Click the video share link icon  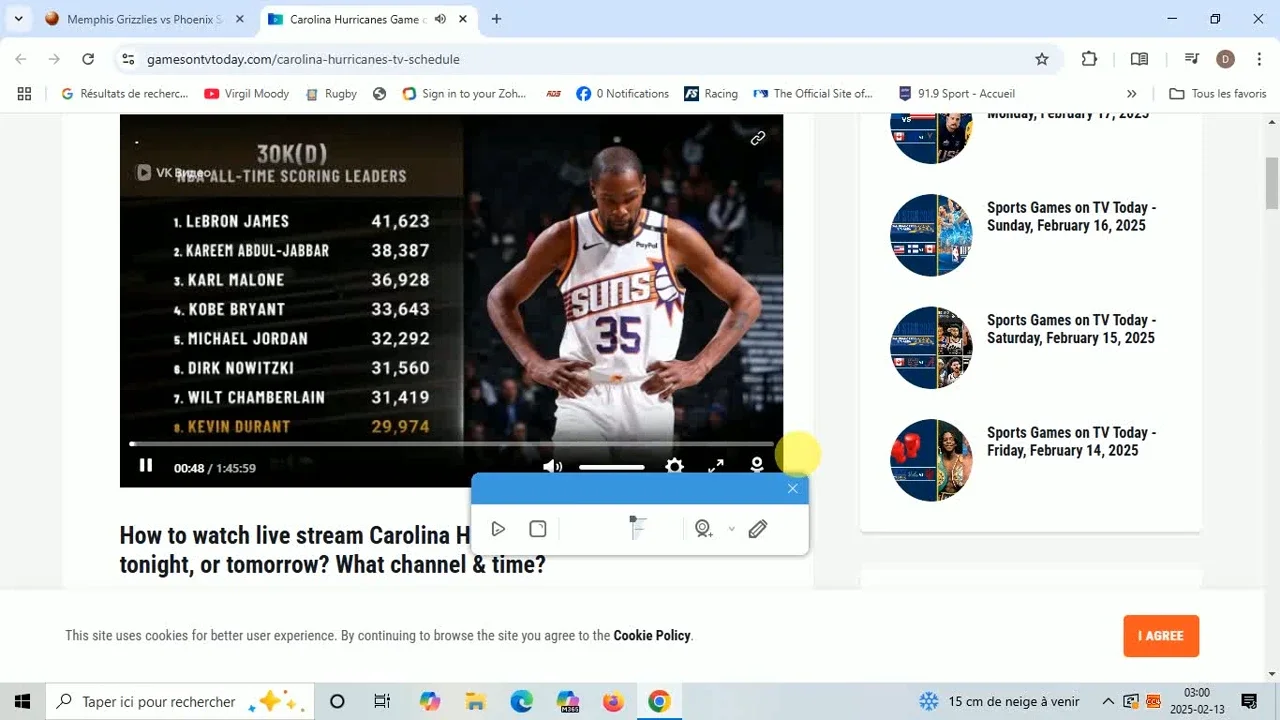(x=758, y=139)
